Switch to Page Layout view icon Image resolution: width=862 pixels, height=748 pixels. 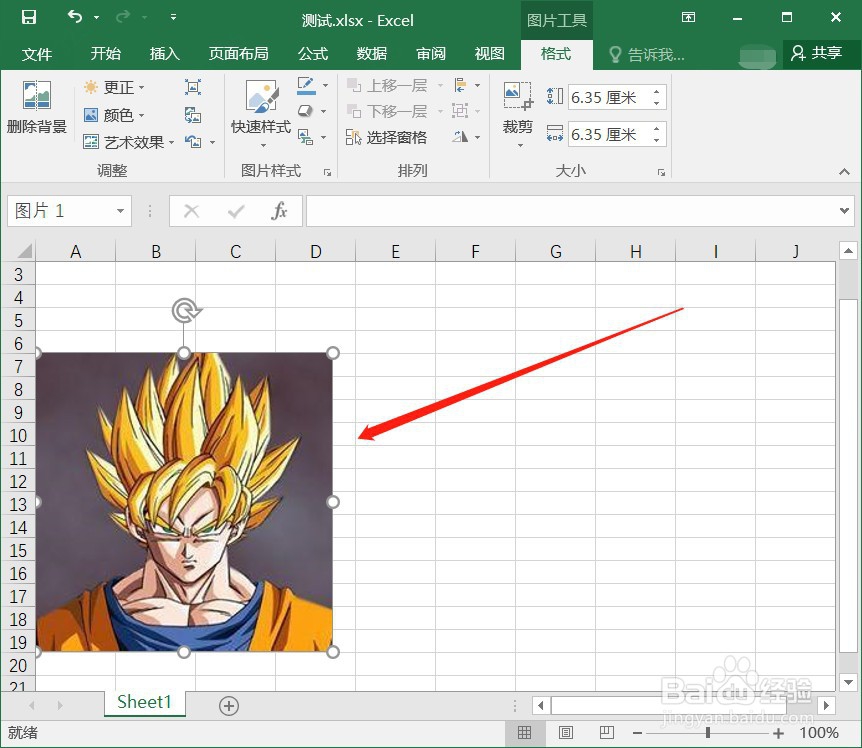point(566,733)
